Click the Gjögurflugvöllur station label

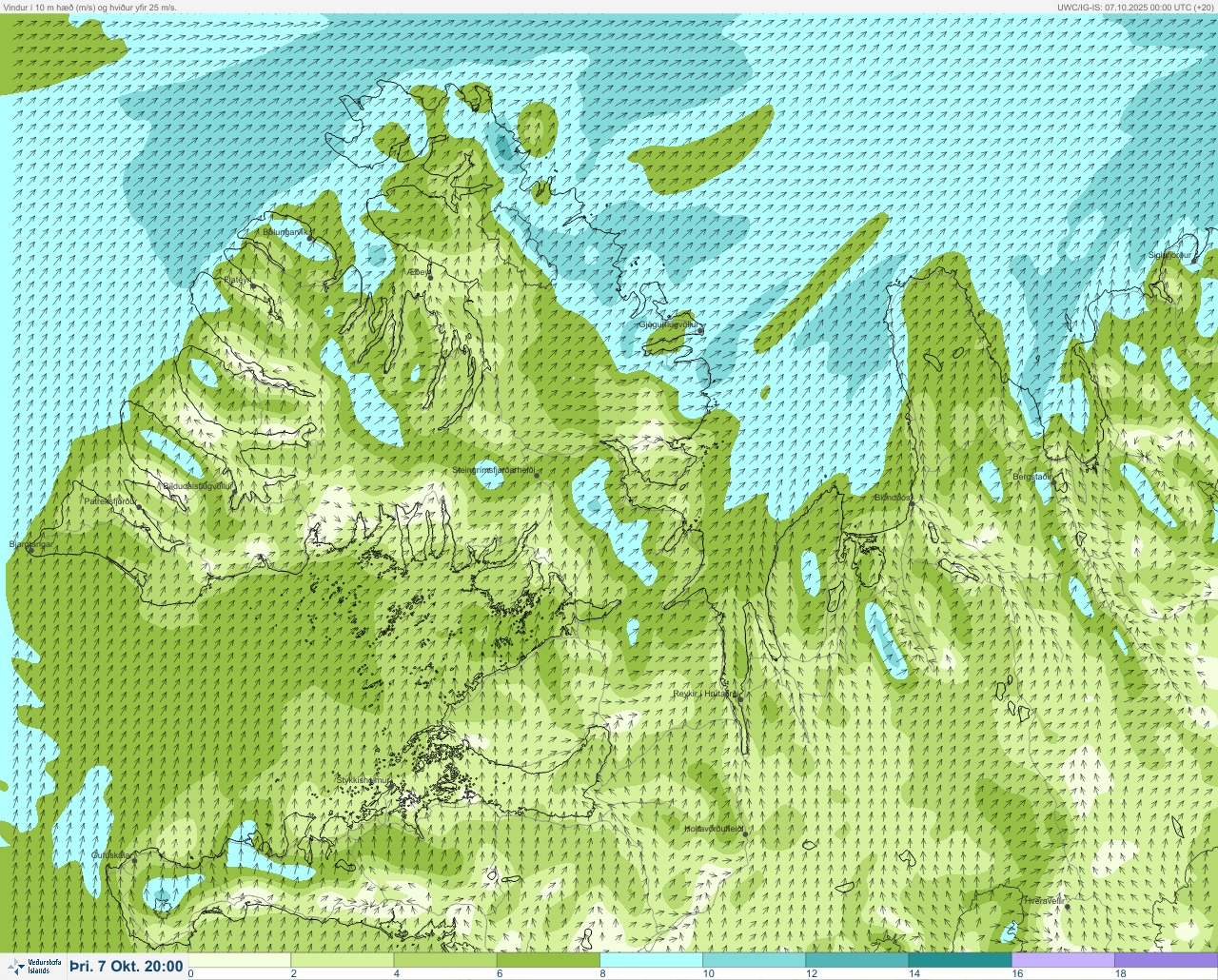tap(670, 324)
